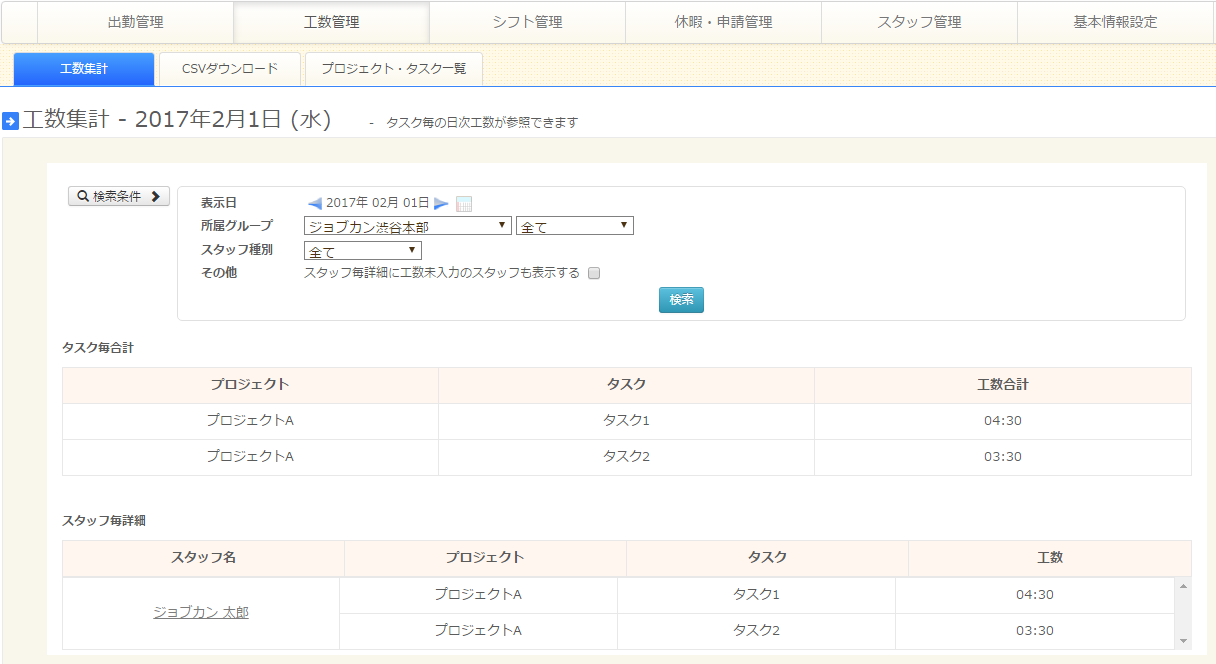The width and height of the screenshot is (1216, 664).
Task: Switch to the CSVダウンロード sub tab
Action: point(230,69)
